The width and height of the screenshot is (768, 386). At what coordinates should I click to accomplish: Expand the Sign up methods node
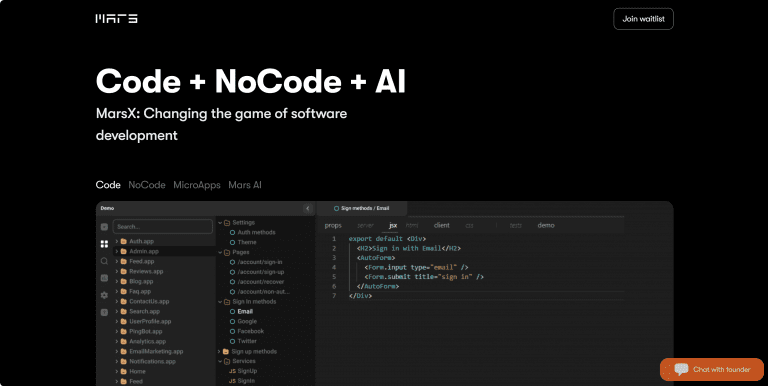pyautogui.click(x=219, y=351)
